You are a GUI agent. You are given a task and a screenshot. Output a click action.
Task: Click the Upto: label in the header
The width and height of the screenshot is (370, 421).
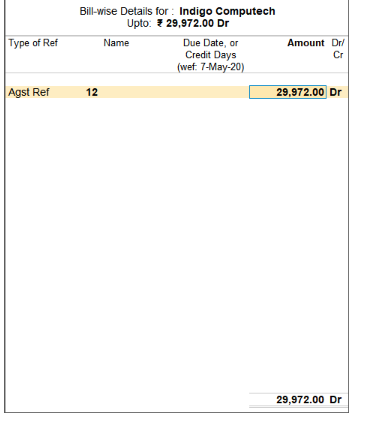(x=139, y=23)
